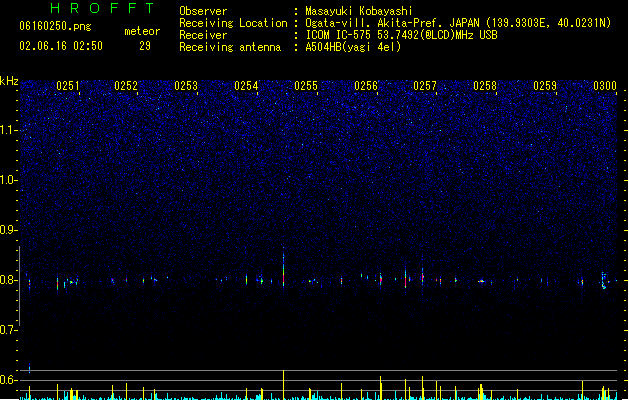The image size is (629, 400).
Task: Click the small echo above the 0.6 kHz label
Action: click(x=29, y=368)
